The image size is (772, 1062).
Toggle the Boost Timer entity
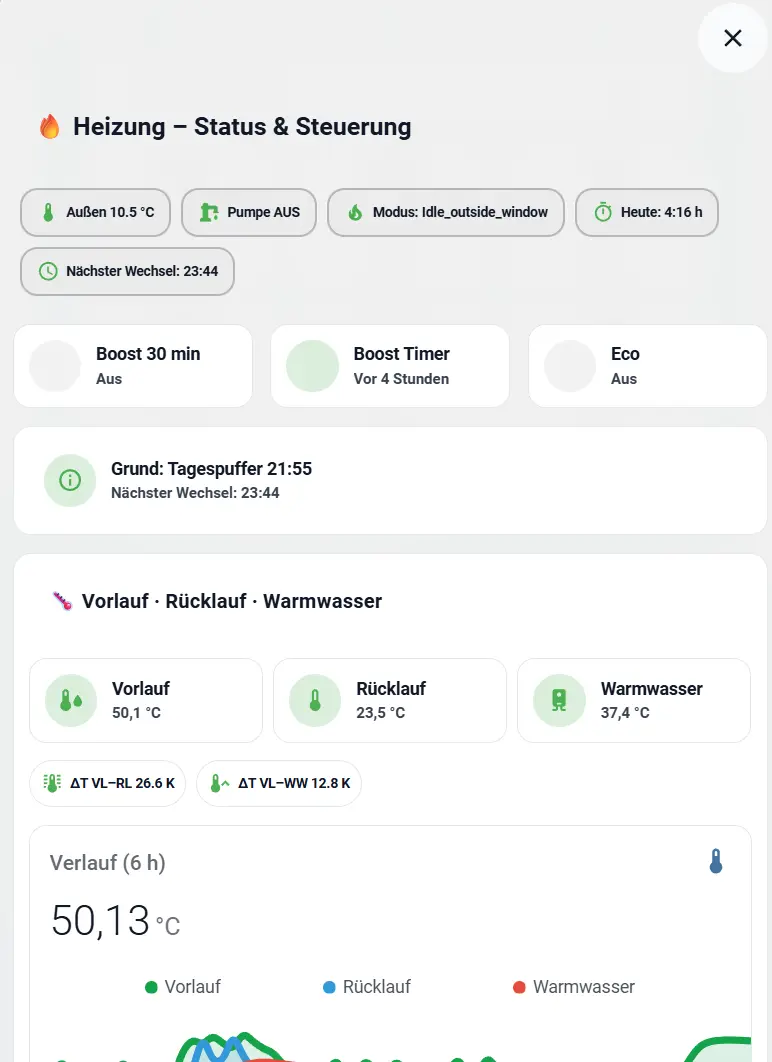312,366
